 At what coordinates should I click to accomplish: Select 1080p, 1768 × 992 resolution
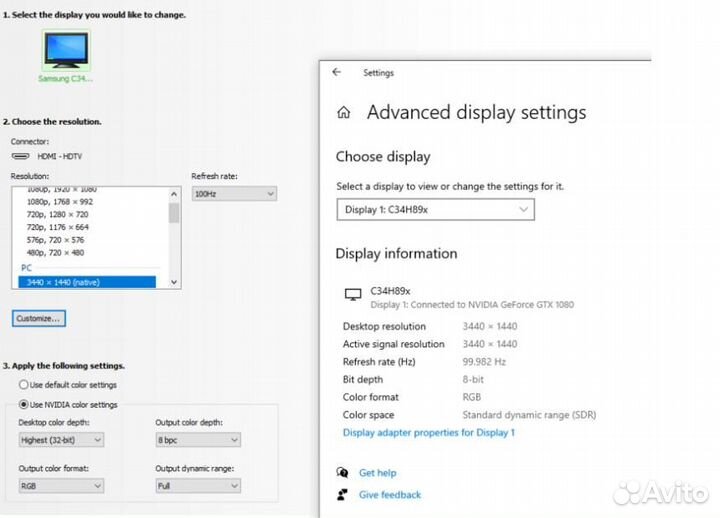[x=60, y=202]
